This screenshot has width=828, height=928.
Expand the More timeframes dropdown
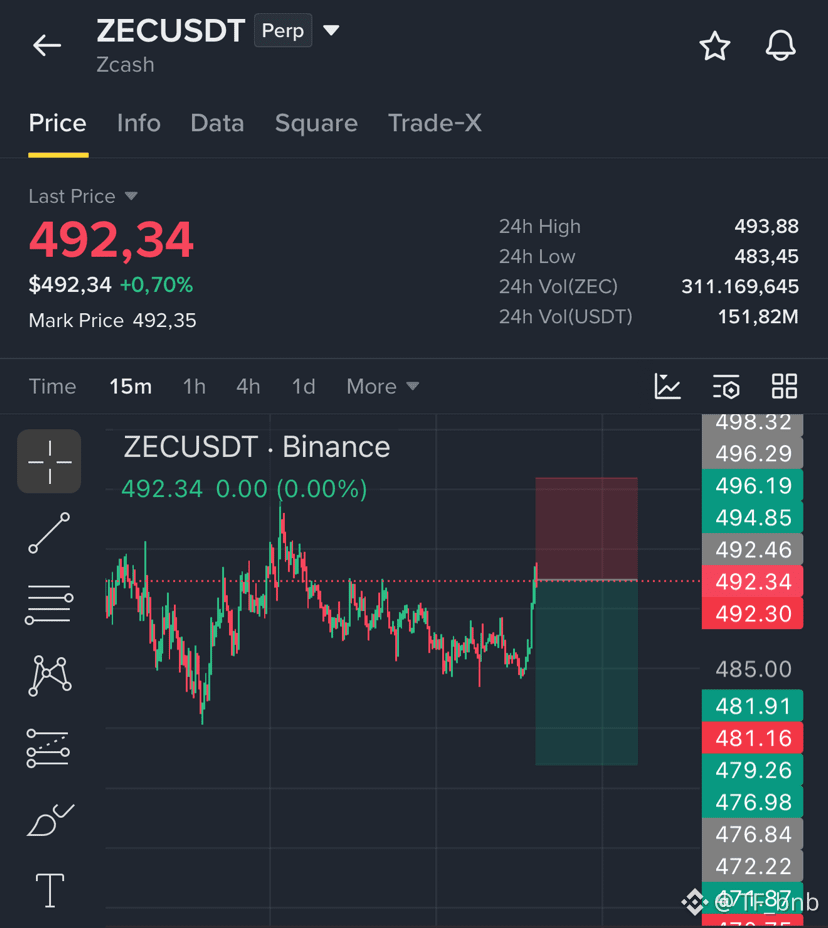pyautogui.click(x=383, y=386)
